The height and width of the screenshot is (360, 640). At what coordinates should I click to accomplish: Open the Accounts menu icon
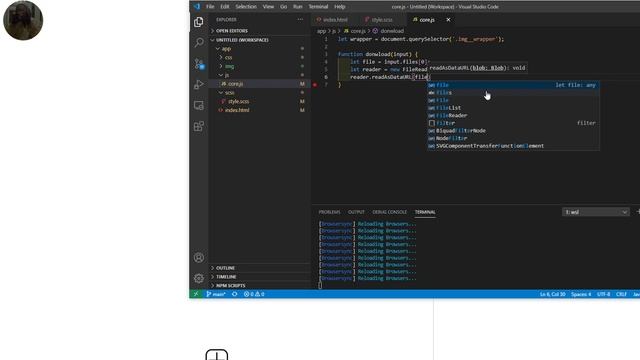click(x=199, y=258)
